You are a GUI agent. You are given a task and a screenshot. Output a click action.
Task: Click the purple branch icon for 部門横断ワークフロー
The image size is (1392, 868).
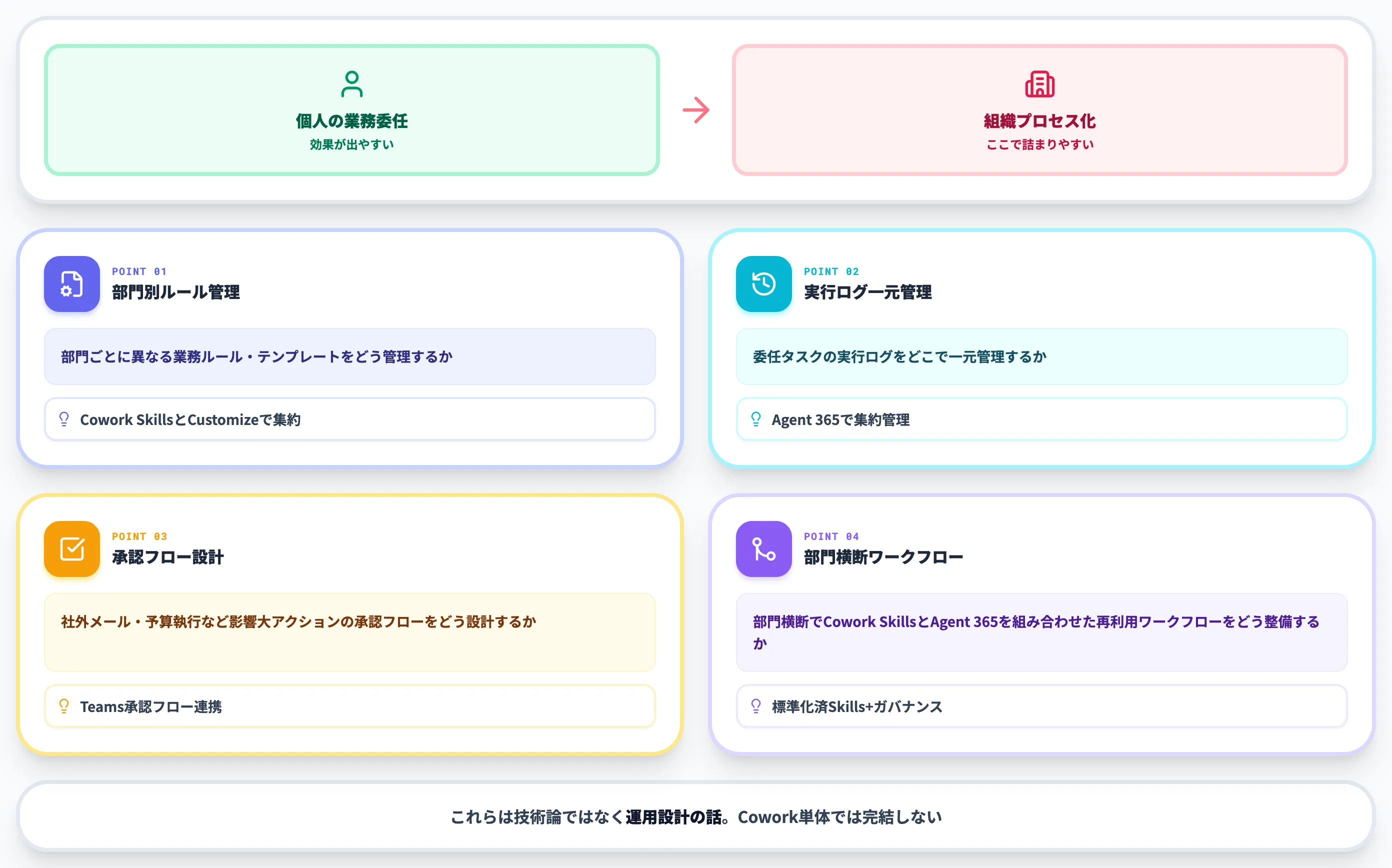coord(763,548)
